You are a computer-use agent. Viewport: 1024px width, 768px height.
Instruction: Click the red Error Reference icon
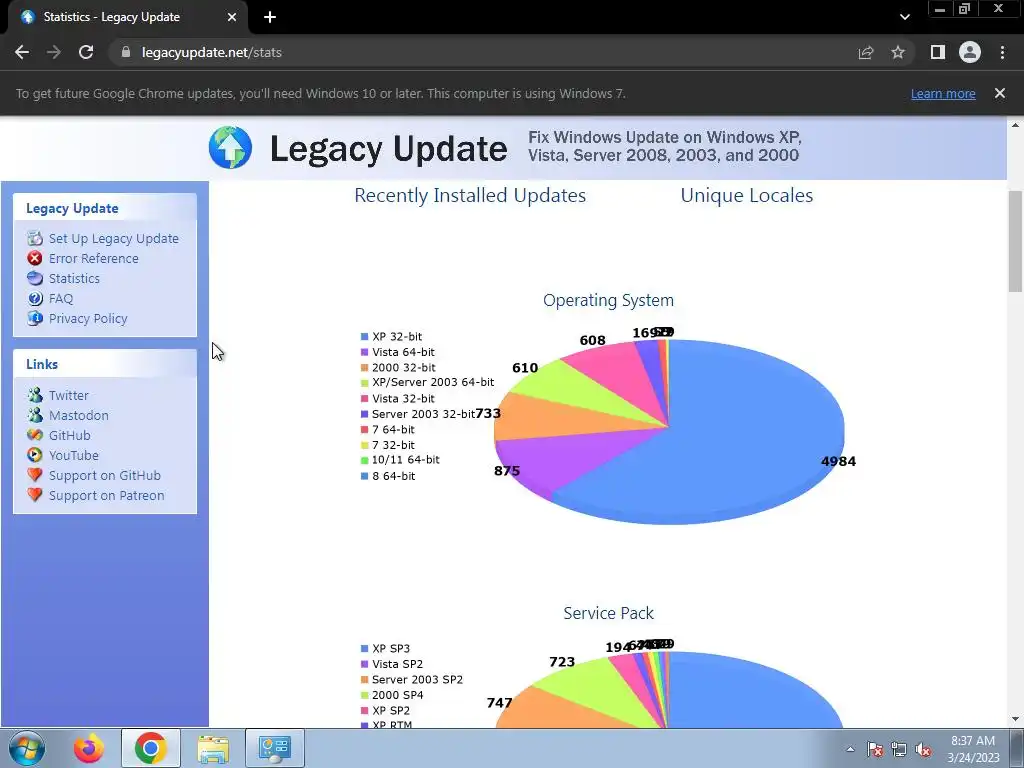tap(35, 259)
